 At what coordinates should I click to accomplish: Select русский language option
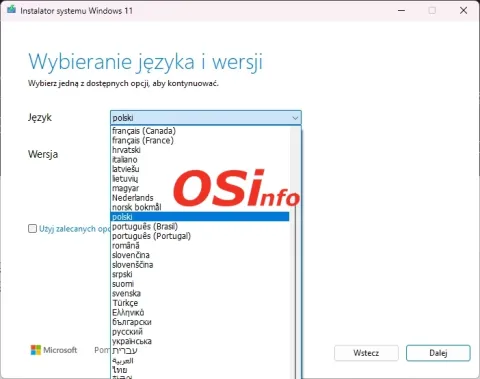[200, 332]
